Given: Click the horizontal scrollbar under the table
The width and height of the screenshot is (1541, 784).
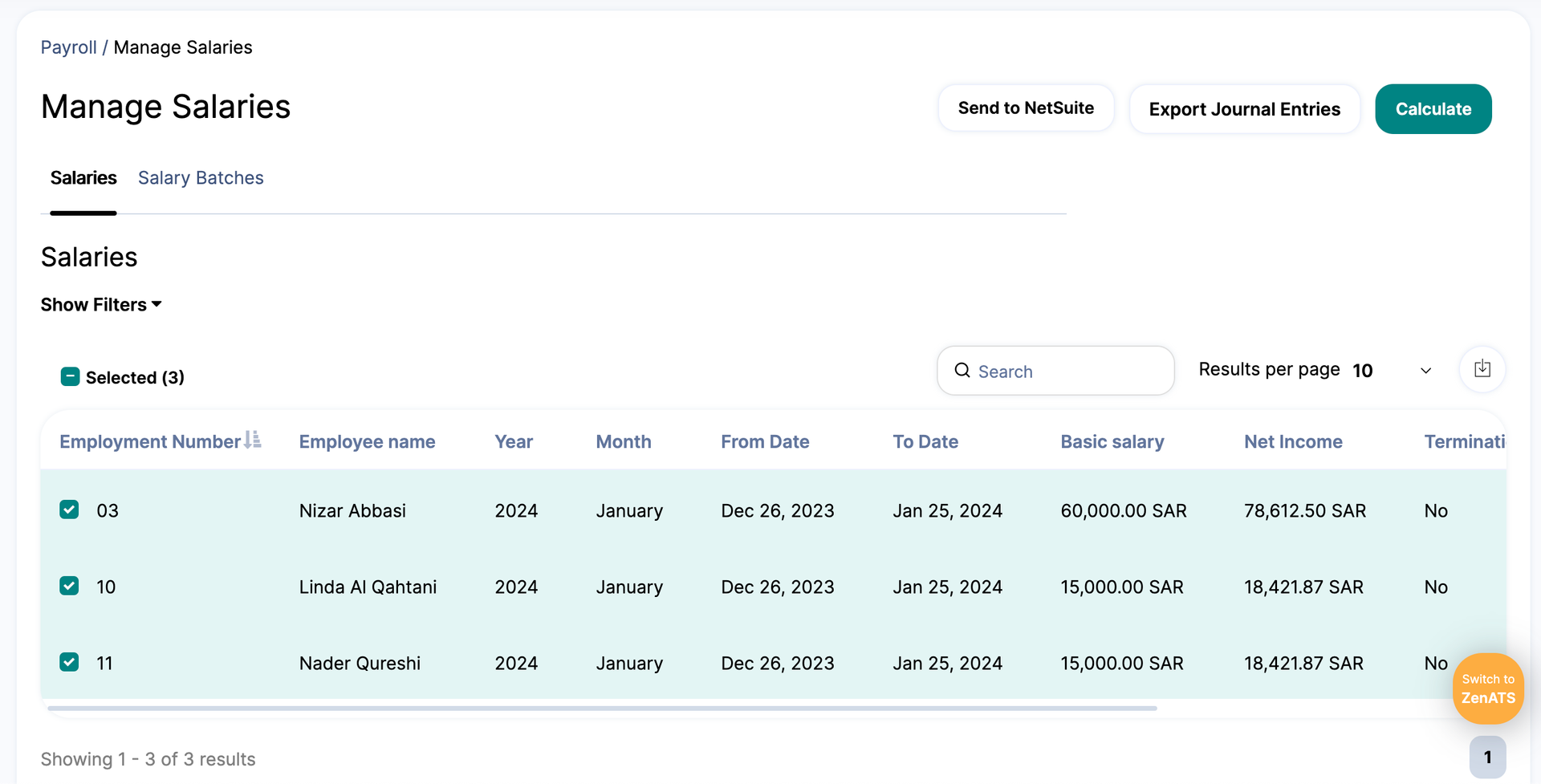Looking at the screenshot, I should pos(602,709).
